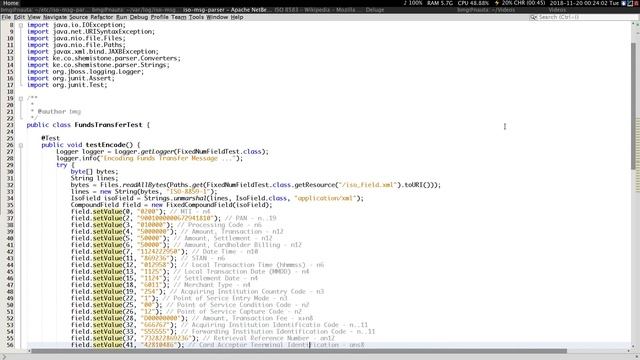Click the FundsTransferTest class name on line 23
The width and height of the screenshot is (640, 360).
tap(108, 125)
